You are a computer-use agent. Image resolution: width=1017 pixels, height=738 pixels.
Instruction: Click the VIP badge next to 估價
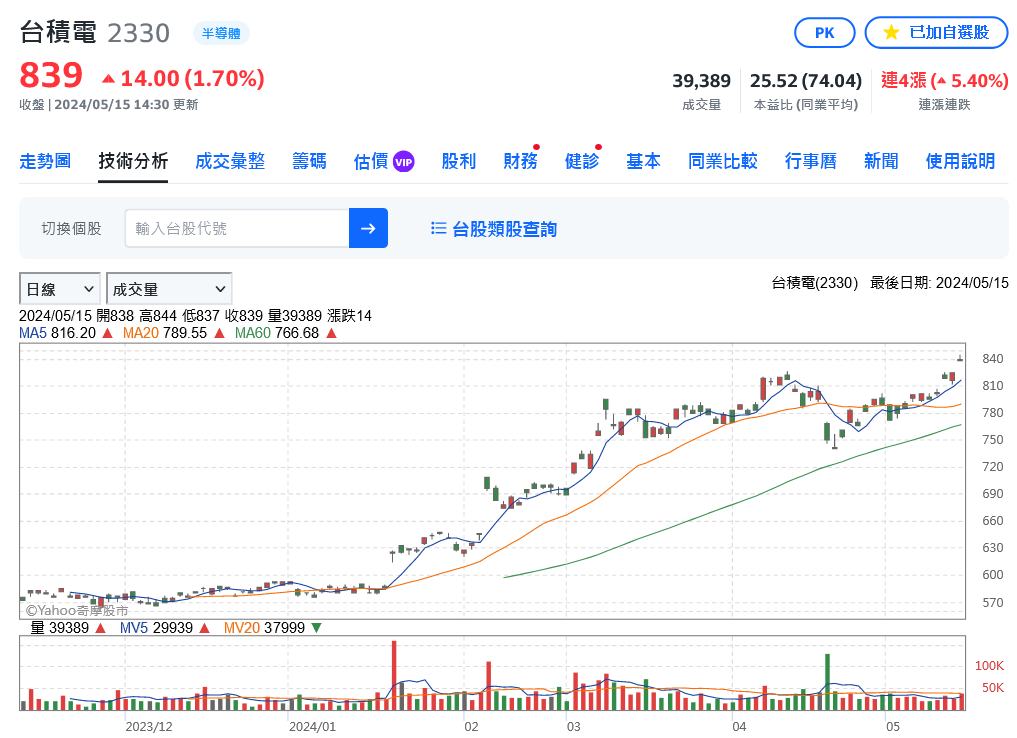click(403, 162)
